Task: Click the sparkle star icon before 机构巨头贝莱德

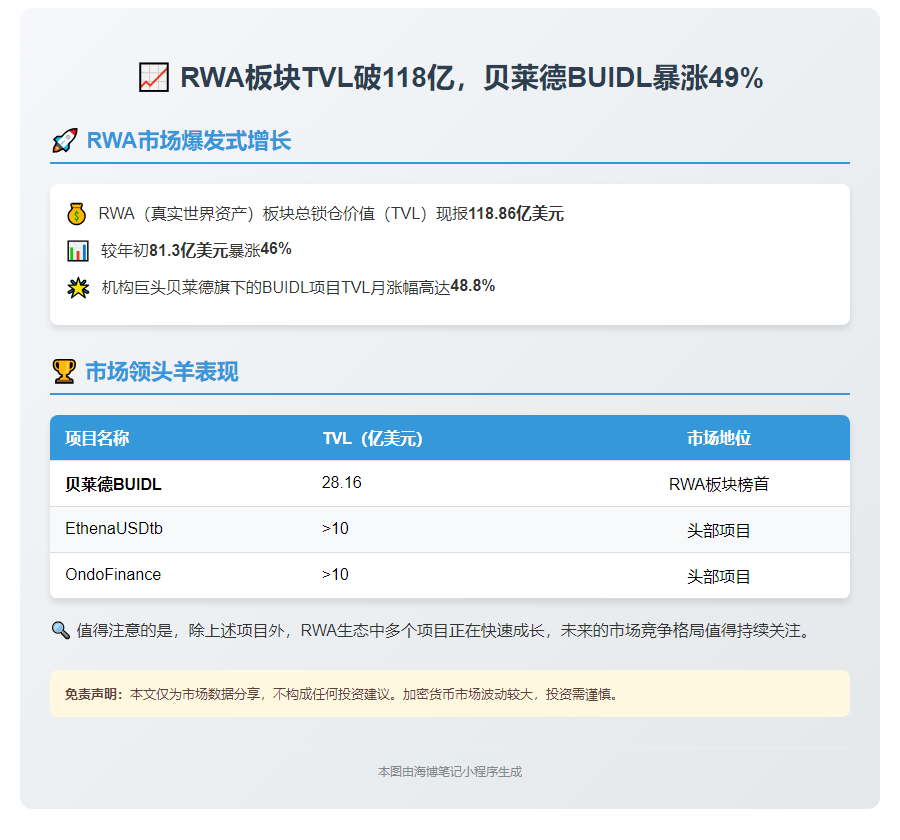Action: [x=78, y=288]
